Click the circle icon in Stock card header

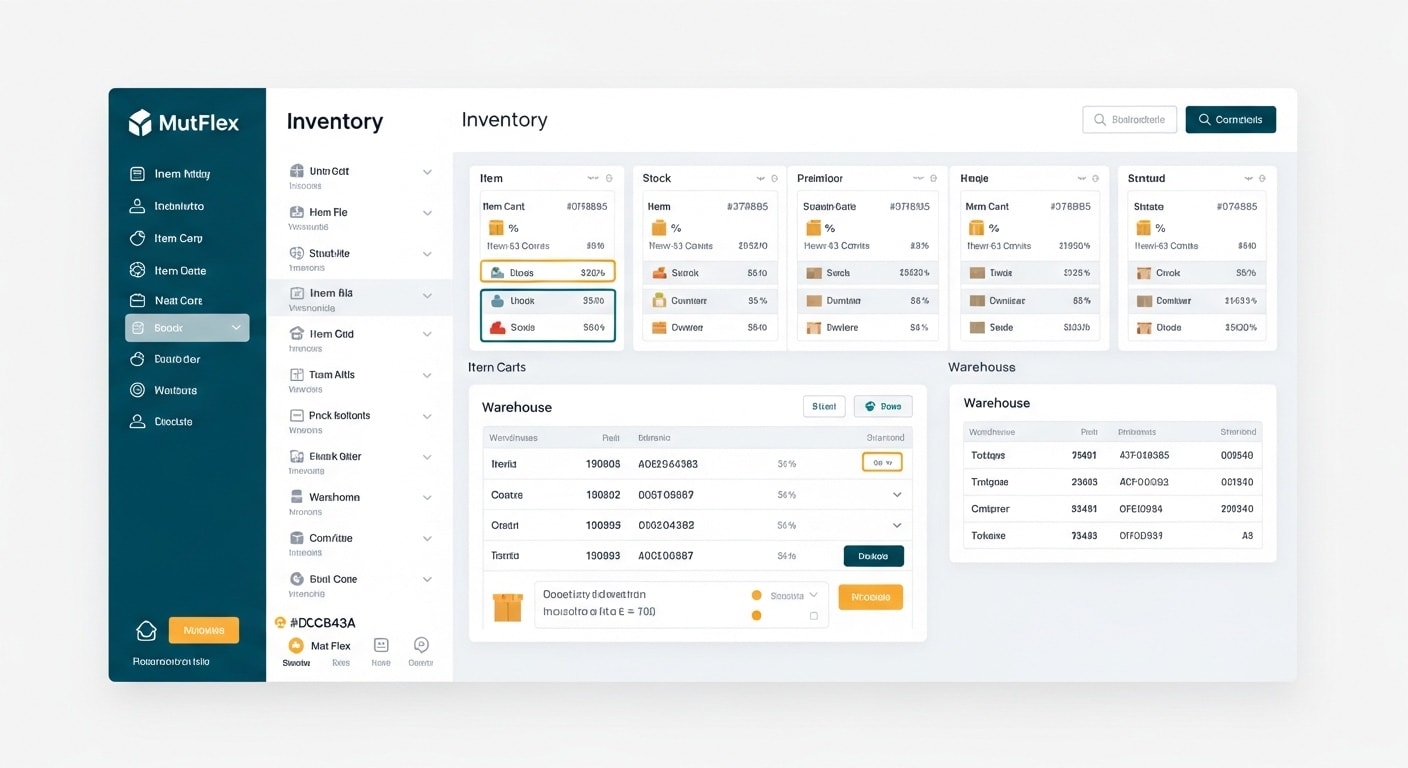[x=774, y=178]
